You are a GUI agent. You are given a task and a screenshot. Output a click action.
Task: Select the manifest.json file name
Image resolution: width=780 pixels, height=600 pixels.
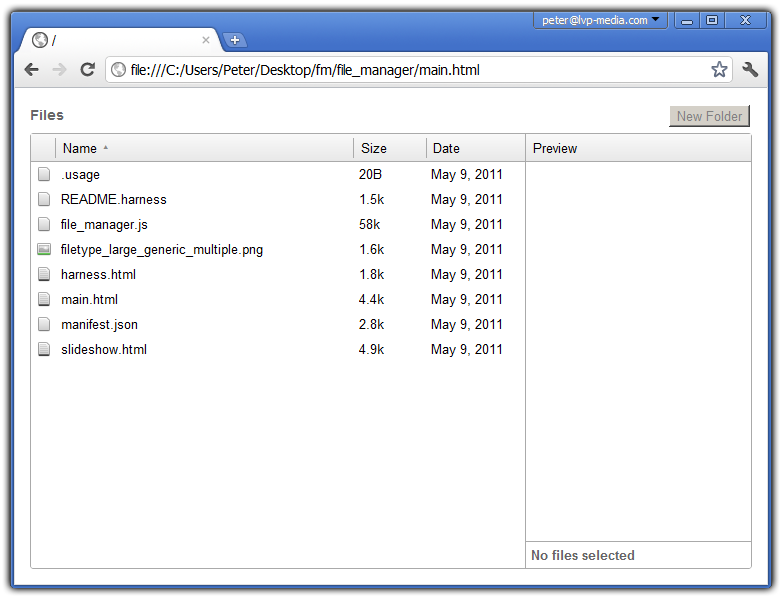coord(99,325)
